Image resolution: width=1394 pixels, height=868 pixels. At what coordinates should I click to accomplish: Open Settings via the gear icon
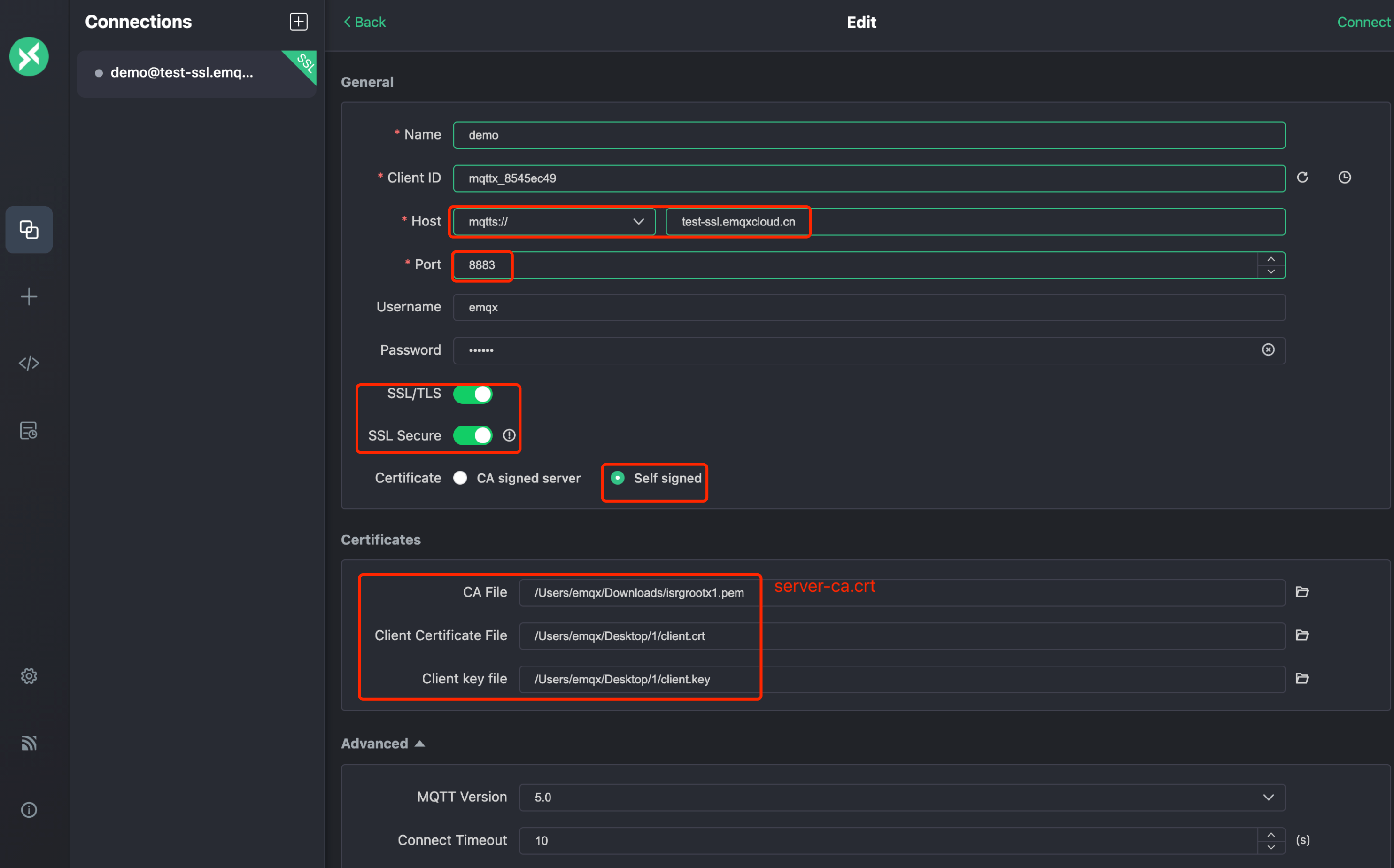(x=29, y=676)
